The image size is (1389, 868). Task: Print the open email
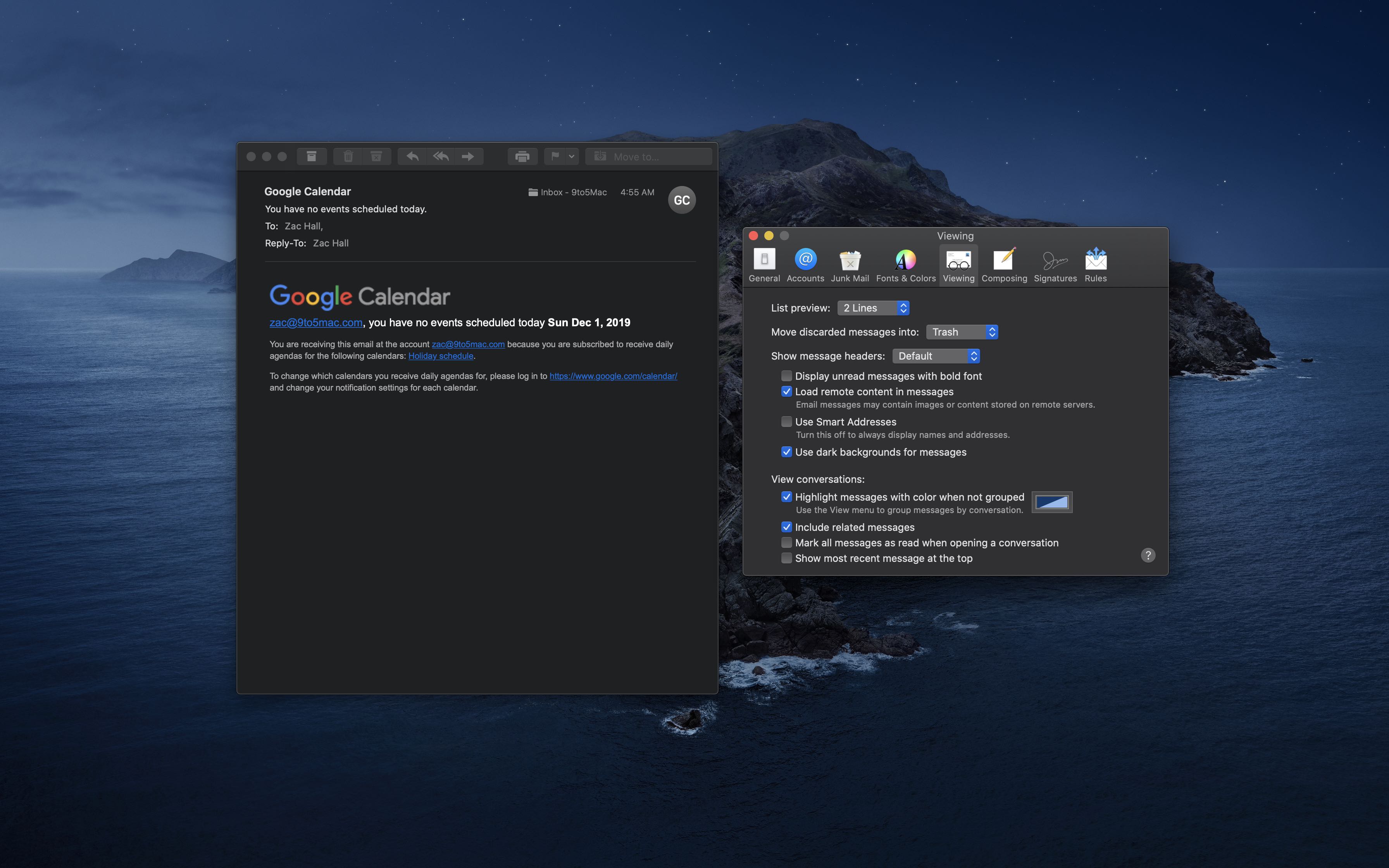coord(522,156)
